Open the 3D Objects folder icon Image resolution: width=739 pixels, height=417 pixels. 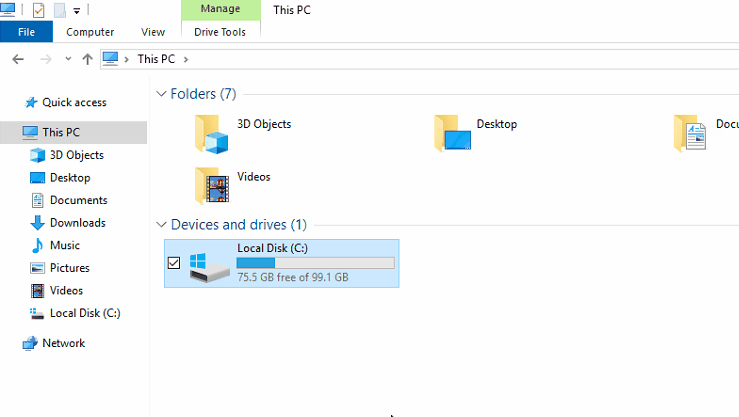click(x=212, y=132)
